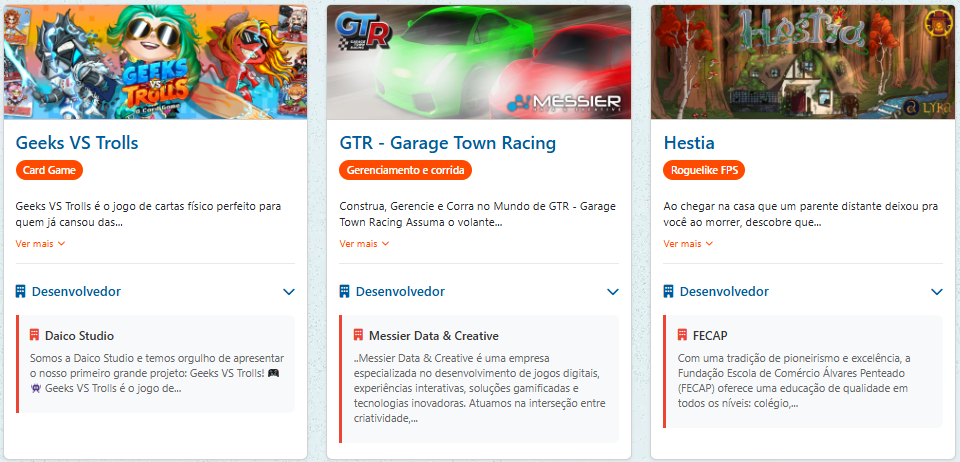Collapse the Desenvolvedor section under Geeks VS Trolls
960x462 pixels.
click(289, 292)
